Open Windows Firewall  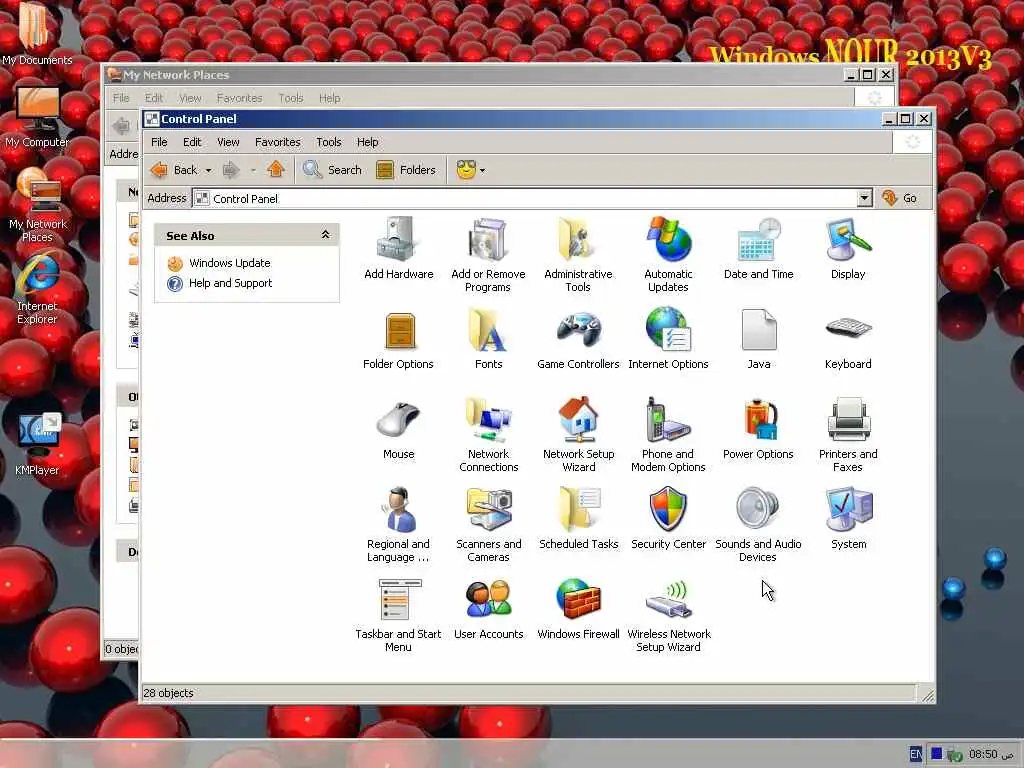(x=578, y=609)
